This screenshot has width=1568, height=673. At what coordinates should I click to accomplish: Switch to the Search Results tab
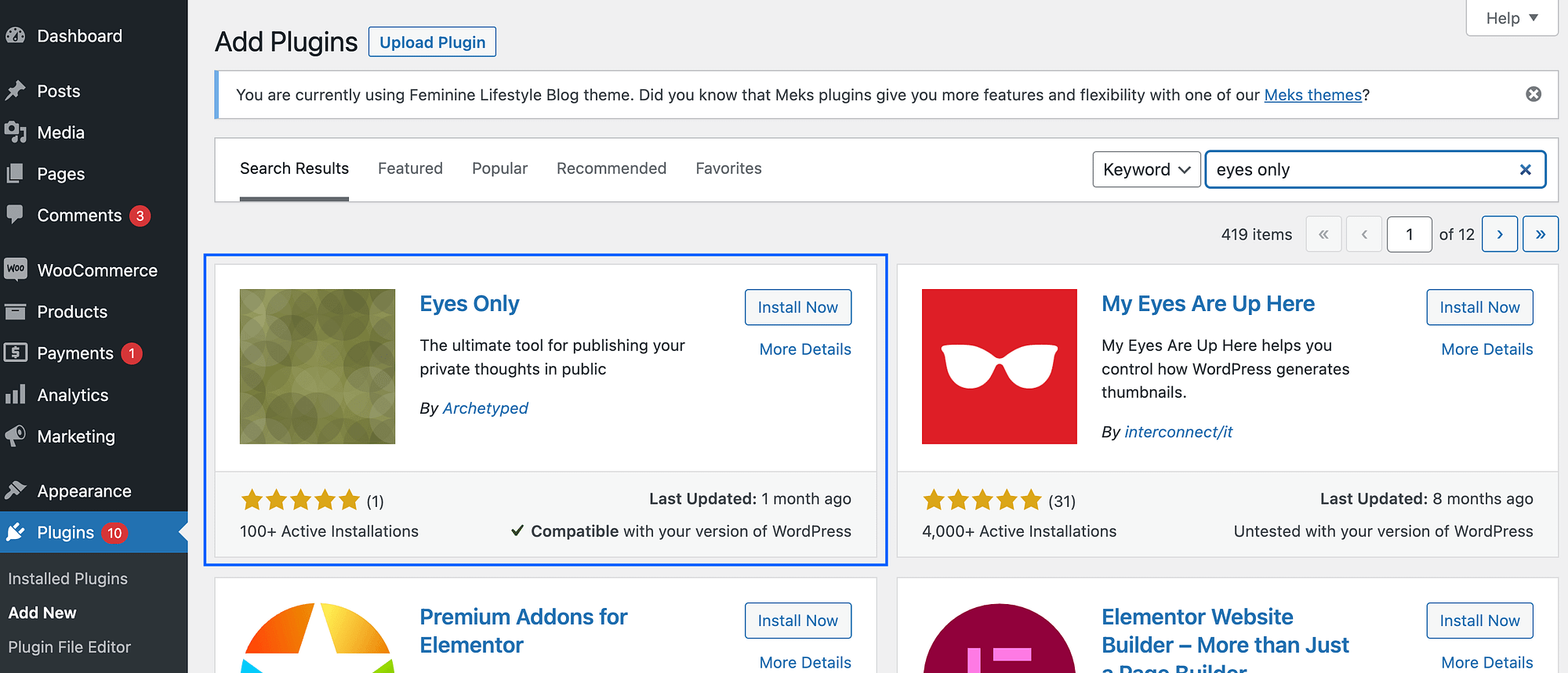coord(294,168)
